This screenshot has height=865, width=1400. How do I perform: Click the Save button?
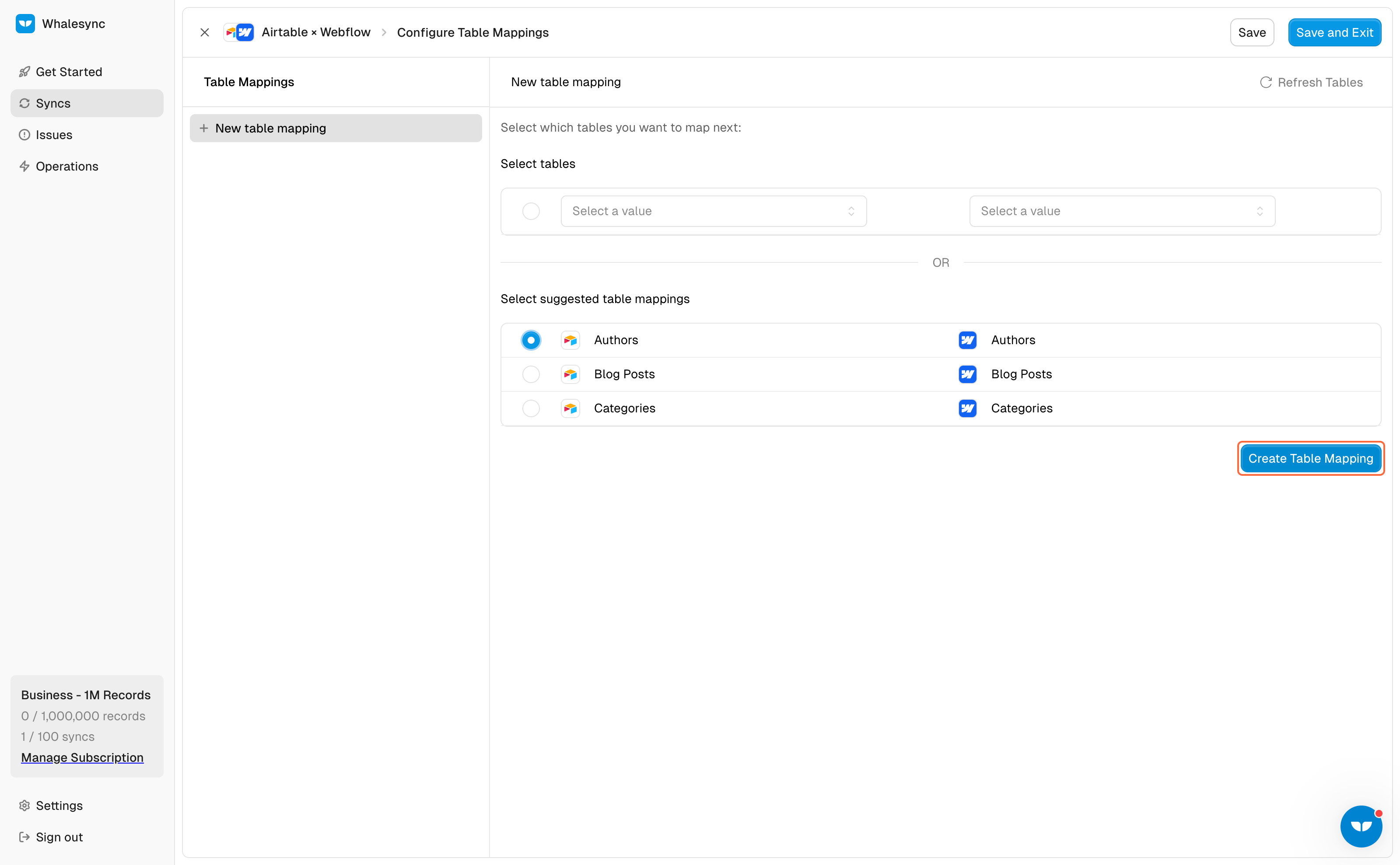[x=1252, y=33]
